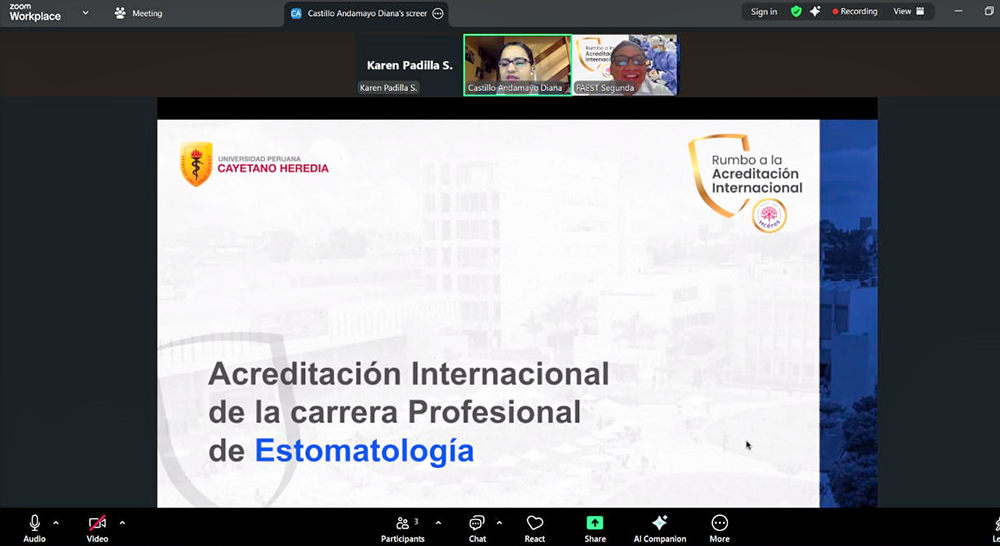Expand the caret next to Participants
The height and width of the screenshot is (546, 1000).
click(x=438, y=523)
